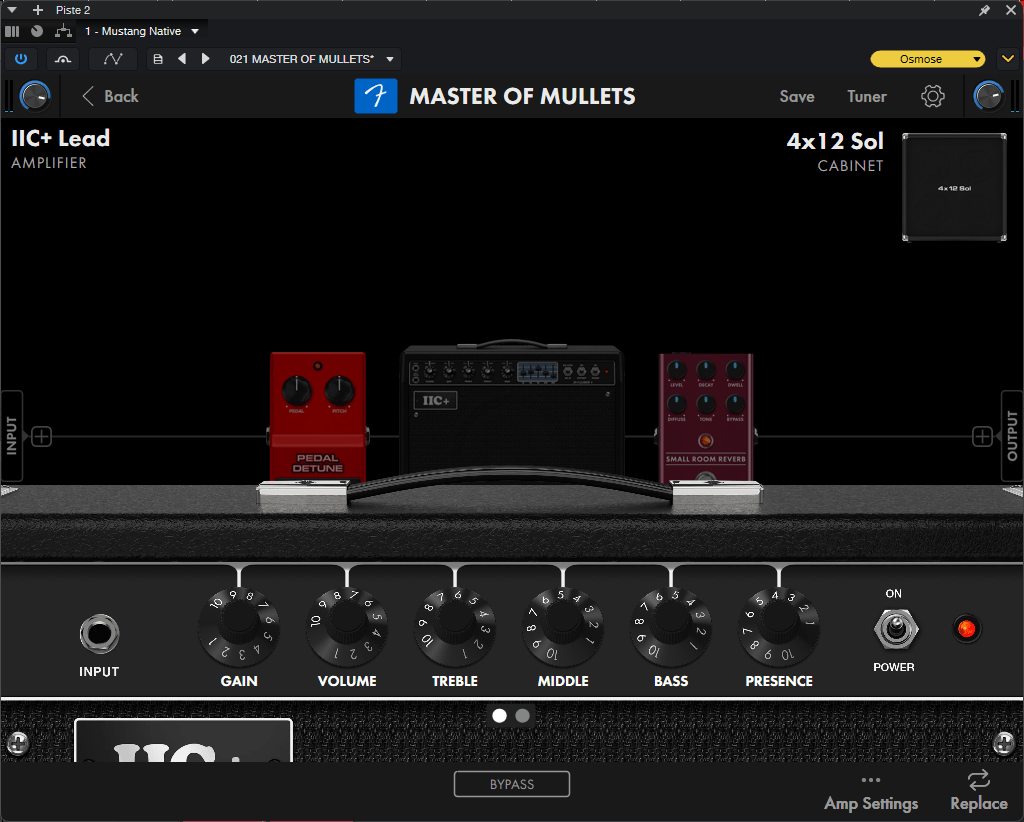The width and height of the screenshot is (1024, 822).
Task: Open the preset list document icon
Action: tap(157, 58)
